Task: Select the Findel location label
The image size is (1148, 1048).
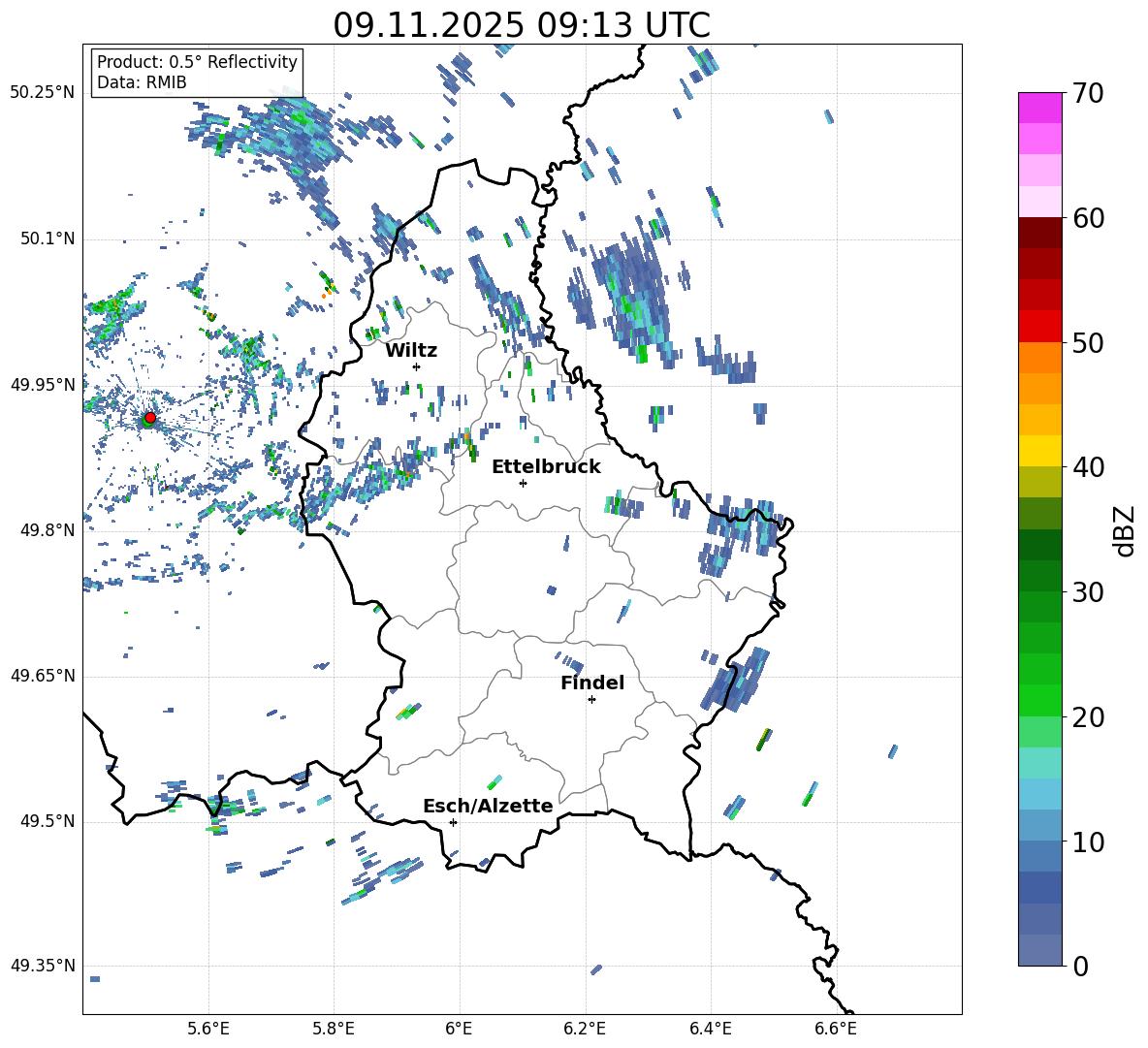Action: (592, 683)
